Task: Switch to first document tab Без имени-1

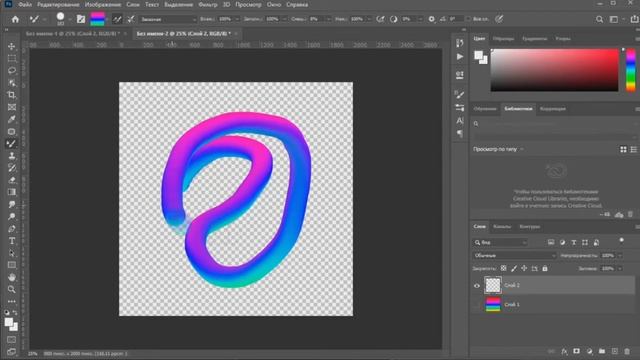Action: 73,33
